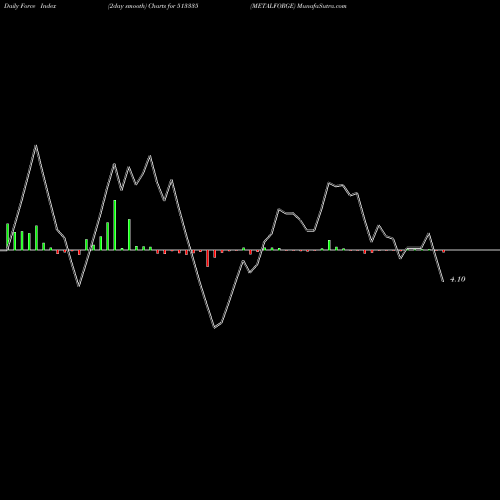Click the 4.10 value label

tap(458, 279)
